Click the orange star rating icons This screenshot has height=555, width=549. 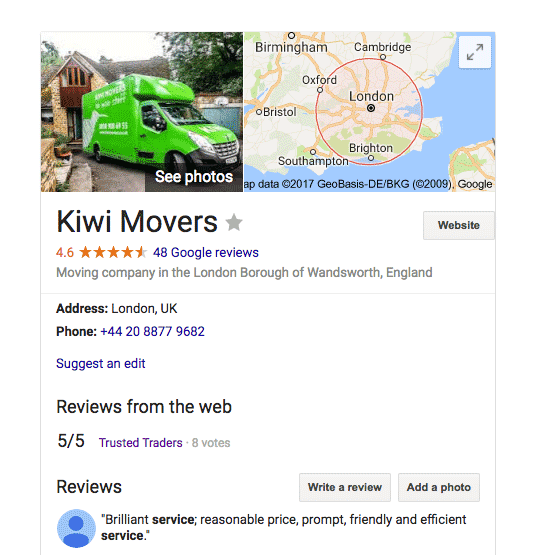coord(113,252)
